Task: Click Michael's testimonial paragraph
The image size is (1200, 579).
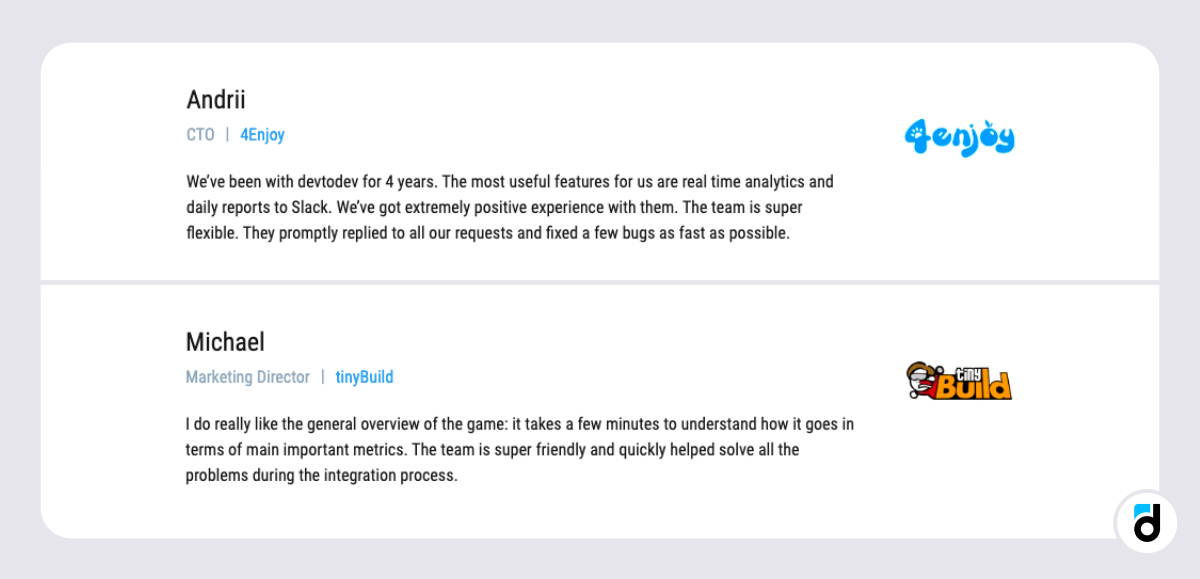Action: pos(519,450)
